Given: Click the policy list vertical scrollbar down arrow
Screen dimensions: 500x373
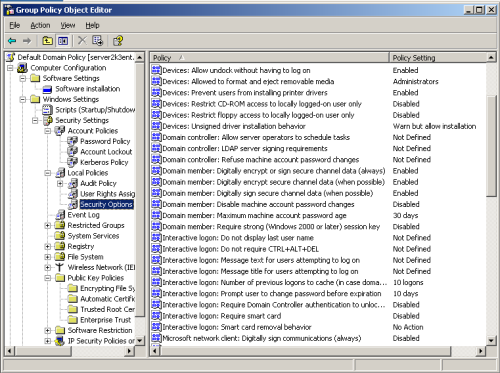Looking at the screenshot, I should pyautogui.click(x=491, y=340).
